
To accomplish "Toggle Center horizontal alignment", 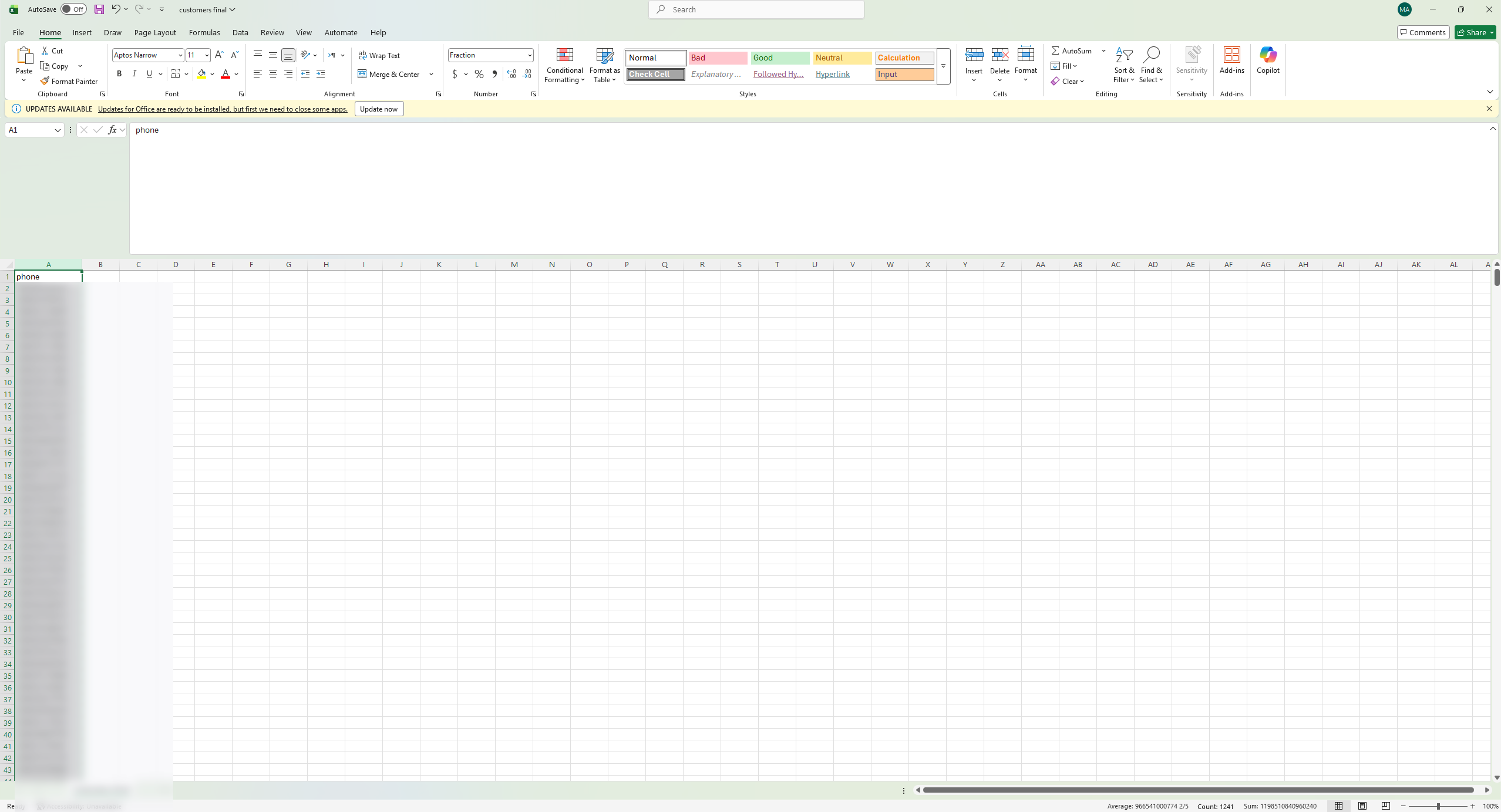I will click(x=273, y=74).
